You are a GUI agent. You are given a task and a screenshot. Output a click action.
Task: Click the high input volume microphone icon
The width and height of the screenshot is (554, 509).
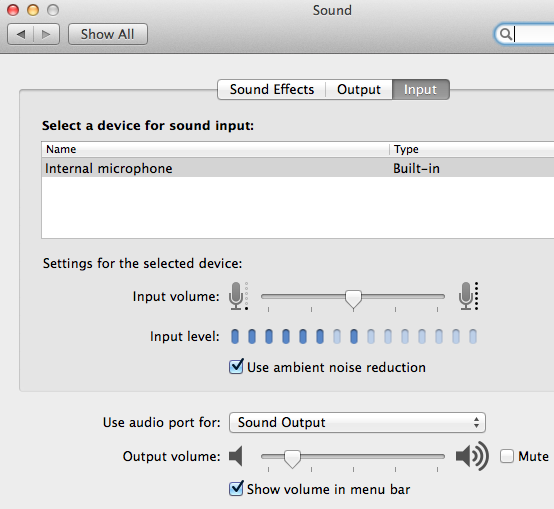[468, 296]
